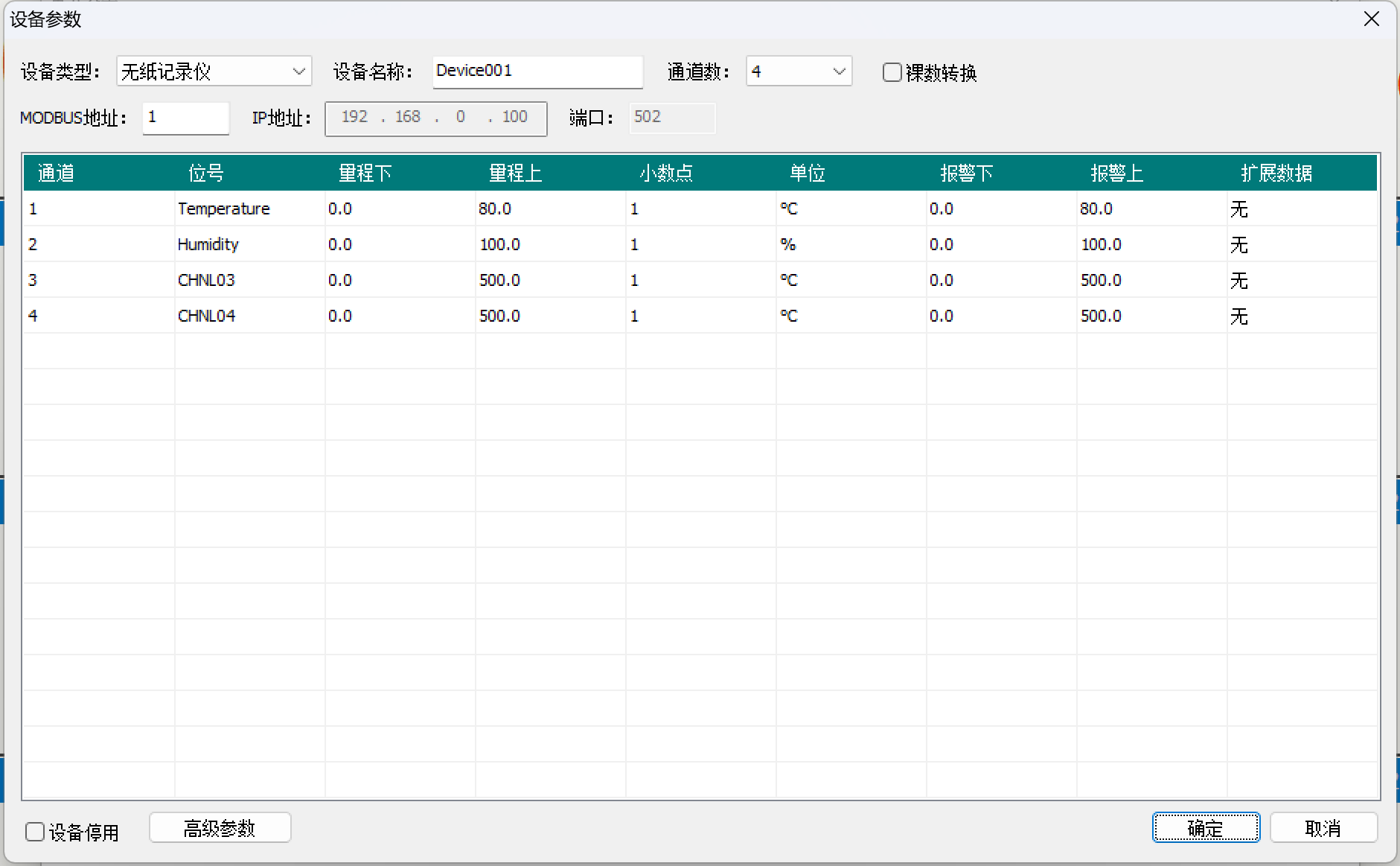Close the 设备参数 dialog window

click(x=1371, y=19)
